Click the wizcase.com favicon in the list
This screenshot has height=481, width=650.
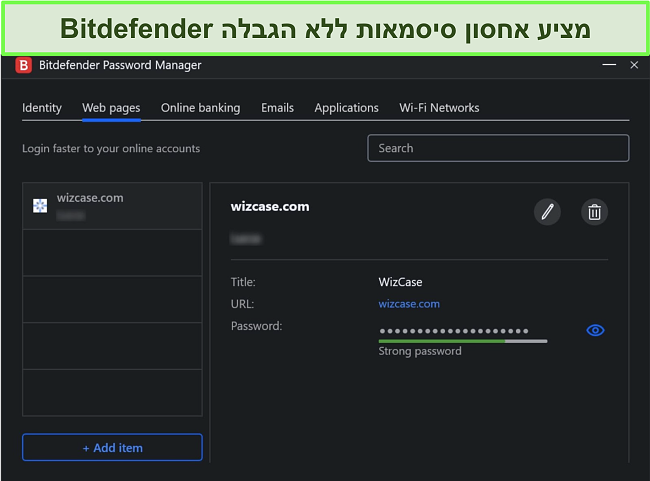coord(40,205)
